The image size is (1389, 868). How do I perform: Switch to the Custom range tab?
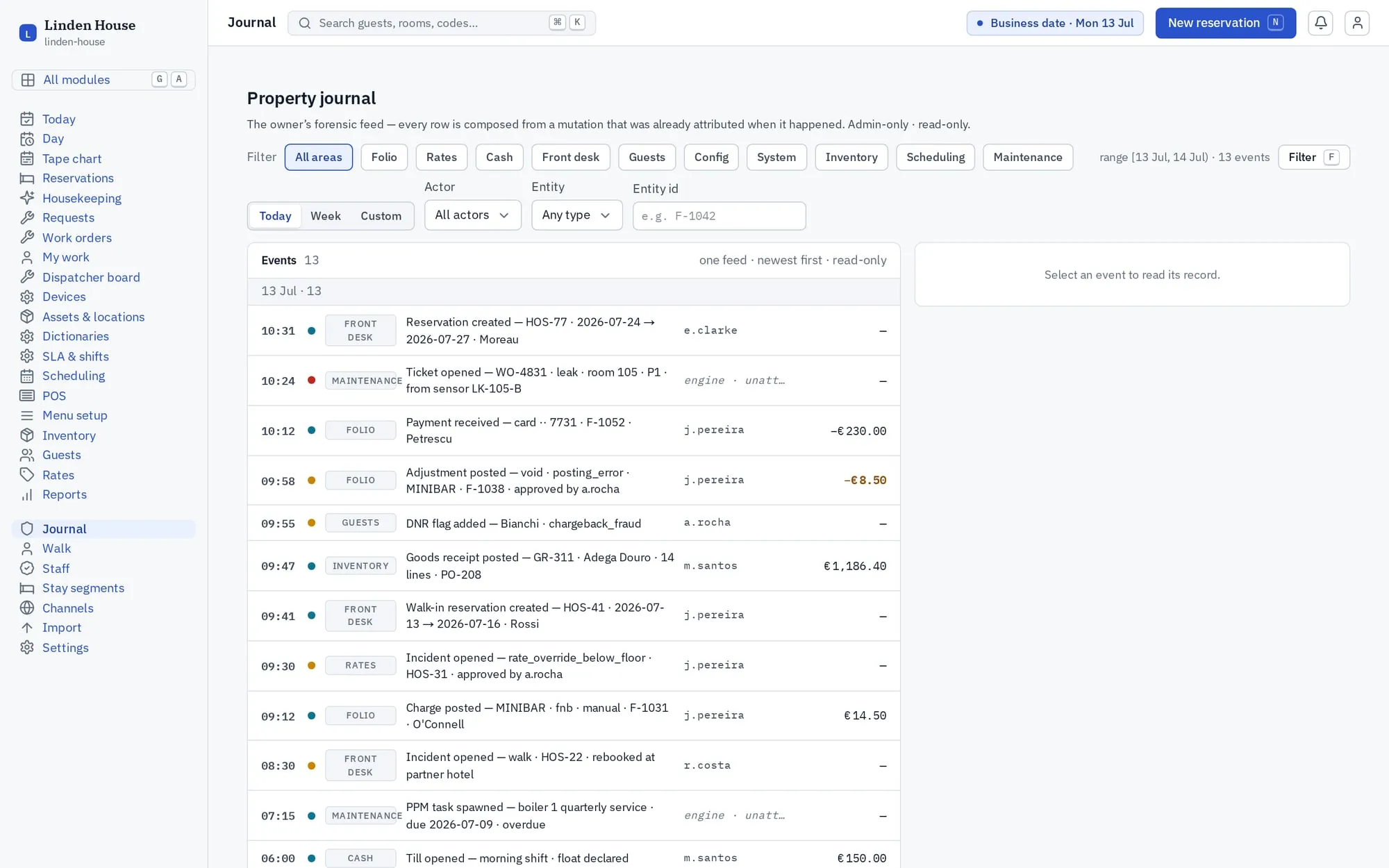(381, 216)
